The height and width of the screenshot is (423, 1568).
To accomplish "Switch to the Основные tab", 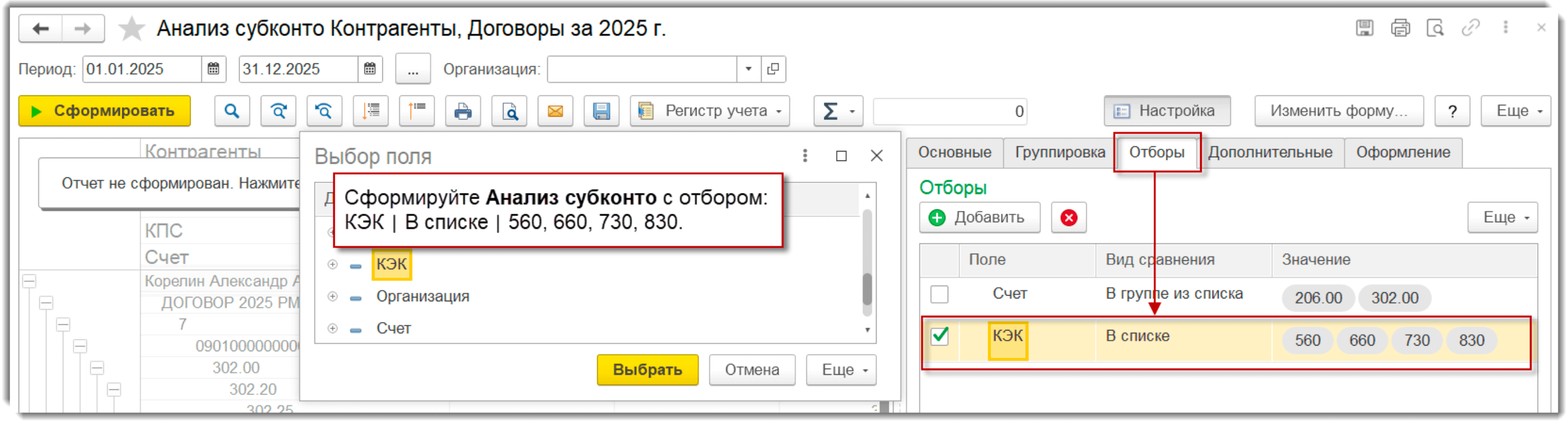I will click(x=954, y=152).
